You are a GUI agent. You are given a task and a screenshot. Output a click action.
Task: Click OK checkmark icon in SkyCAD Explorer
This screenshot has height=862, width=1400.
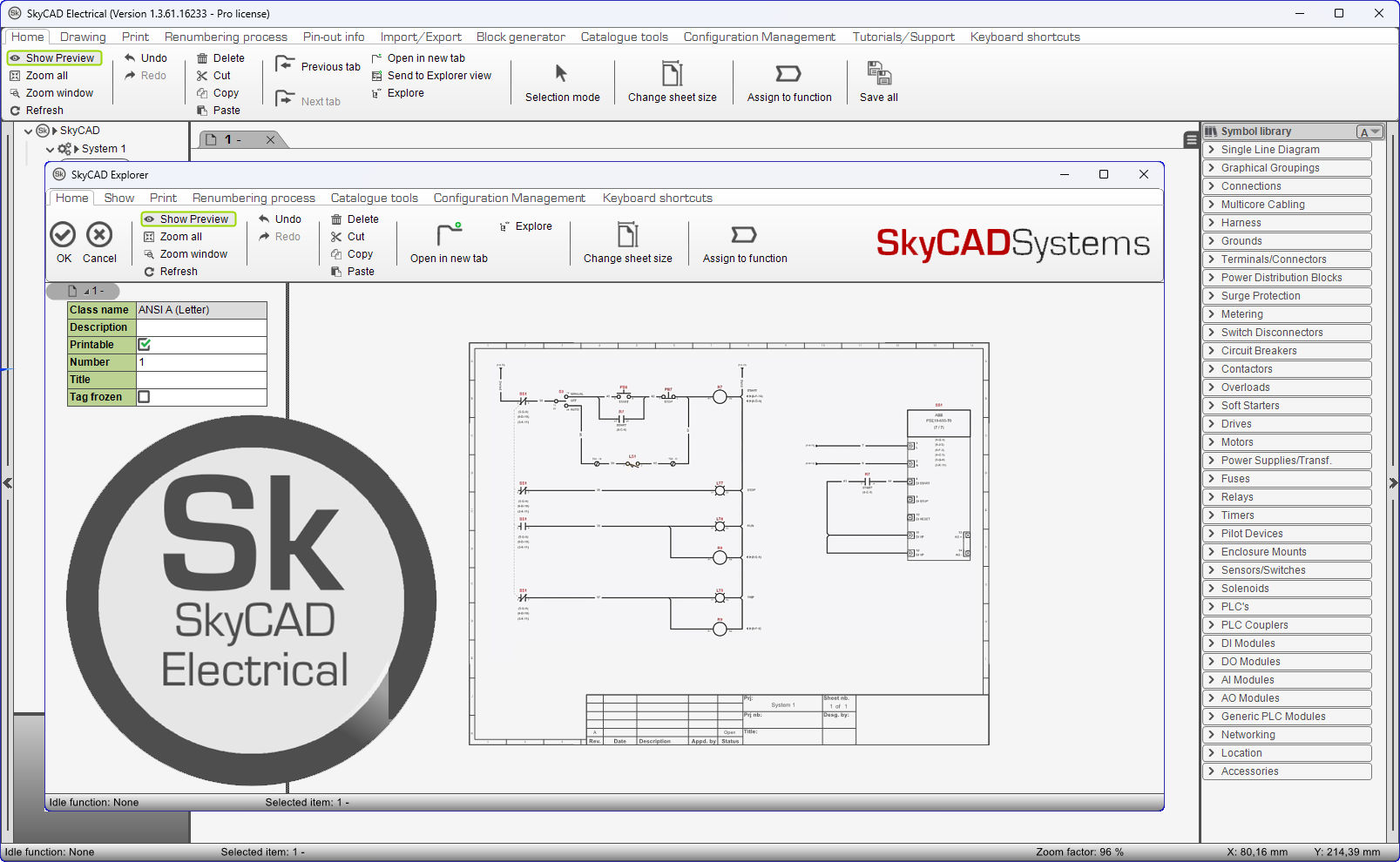(x=63, y=234)
